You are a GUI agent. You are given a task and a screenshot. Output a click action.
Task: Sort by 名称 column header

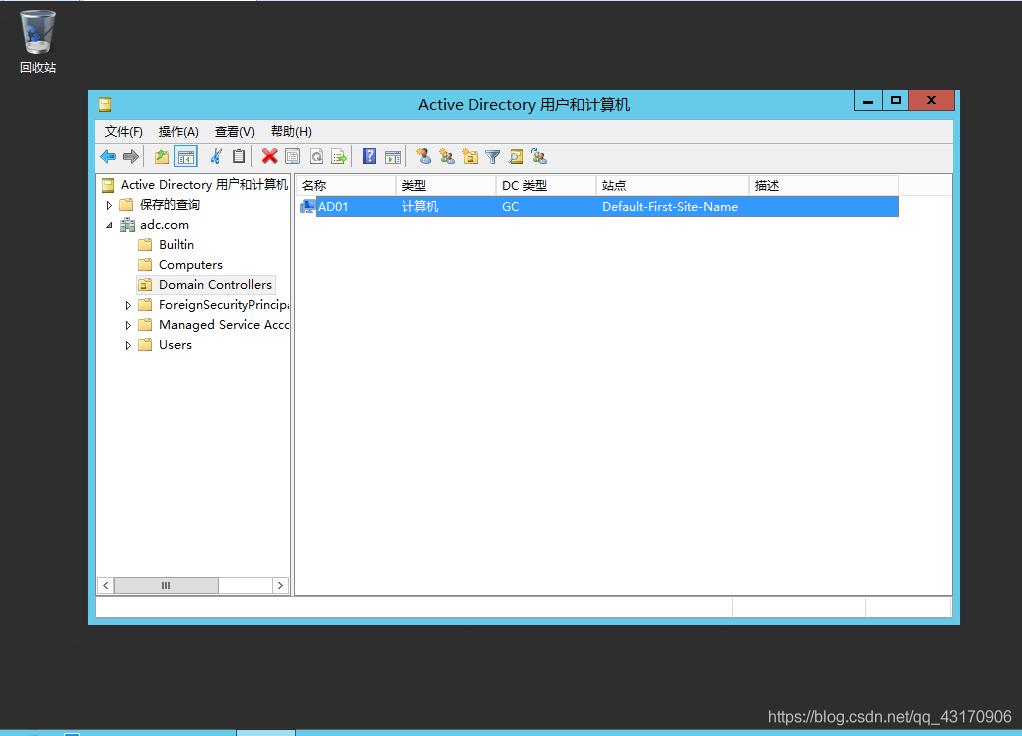(345, 185)
